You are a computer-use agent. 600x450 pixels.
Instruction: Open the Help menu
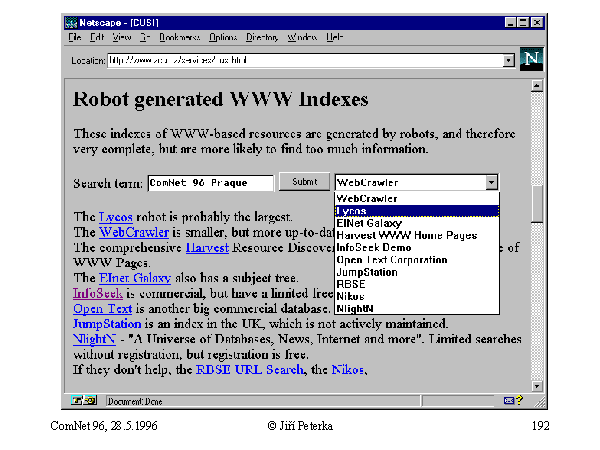tap(334, 37)
